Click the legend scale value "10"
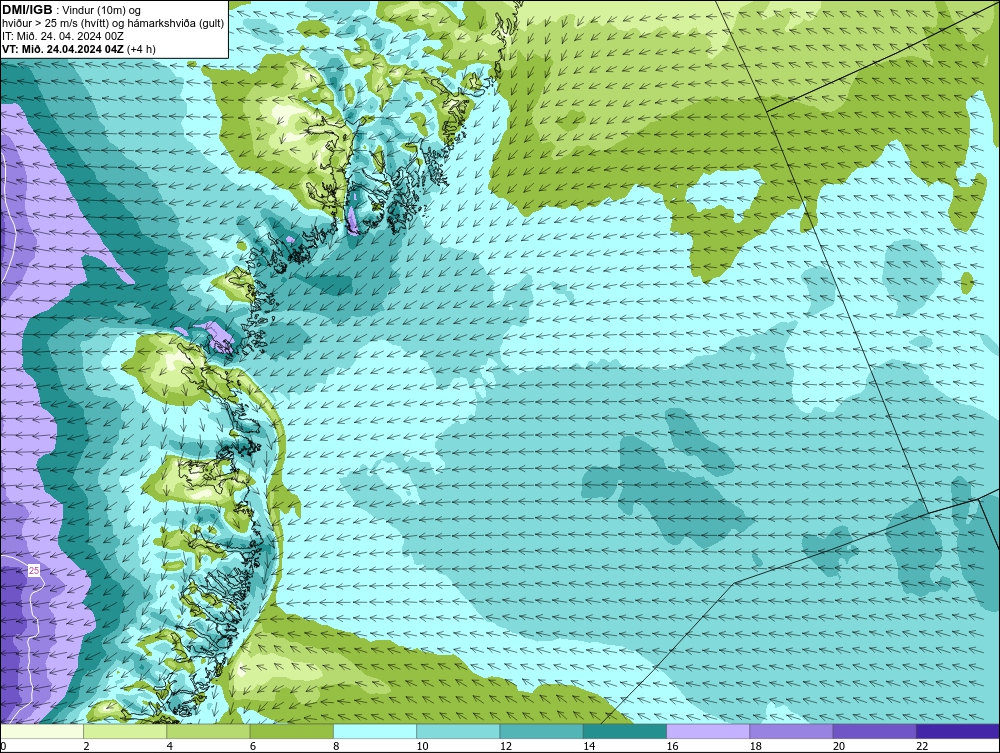Viewport: 1000px width, 753px height. click(x=422, y=747)
